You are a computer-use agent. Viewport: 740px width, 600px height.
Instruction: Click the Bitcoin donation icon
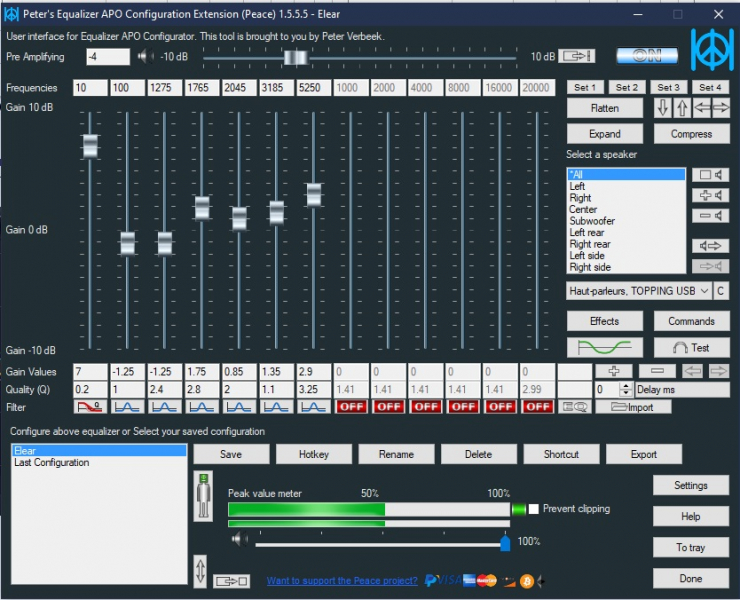coord(527,581)
